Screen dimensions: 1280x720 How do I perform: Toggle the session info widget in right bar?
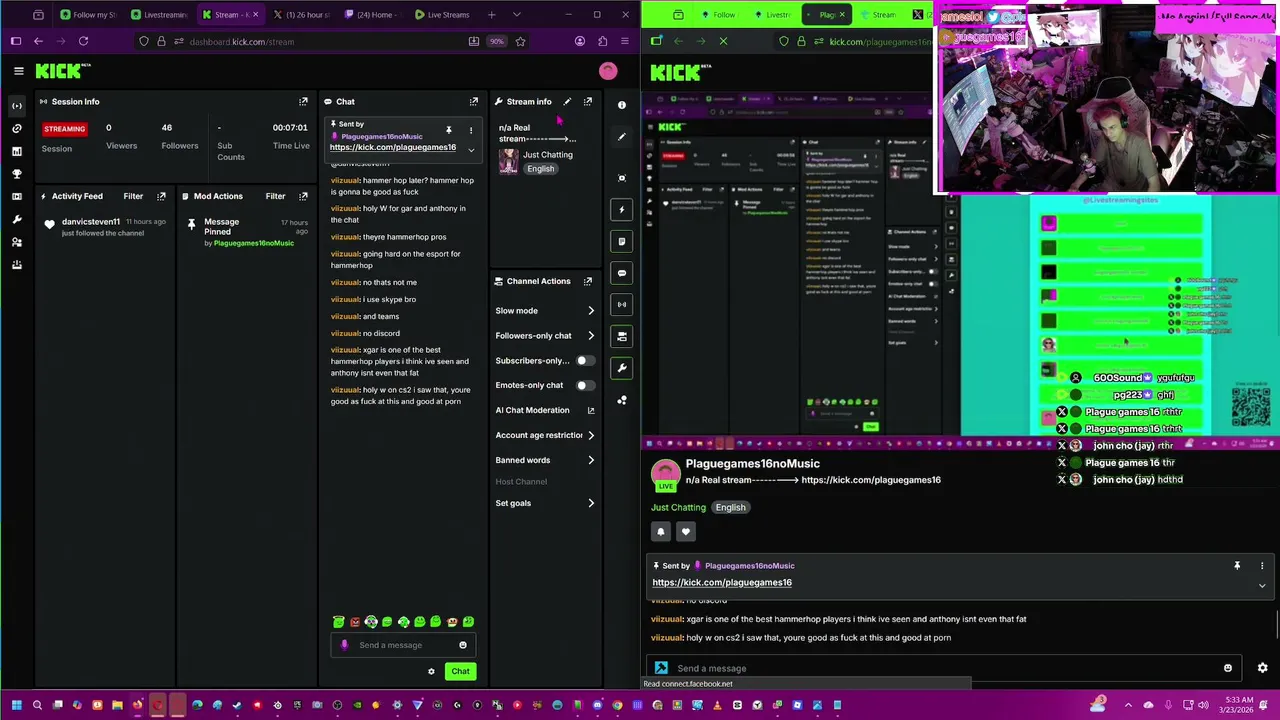pos(622,305)
